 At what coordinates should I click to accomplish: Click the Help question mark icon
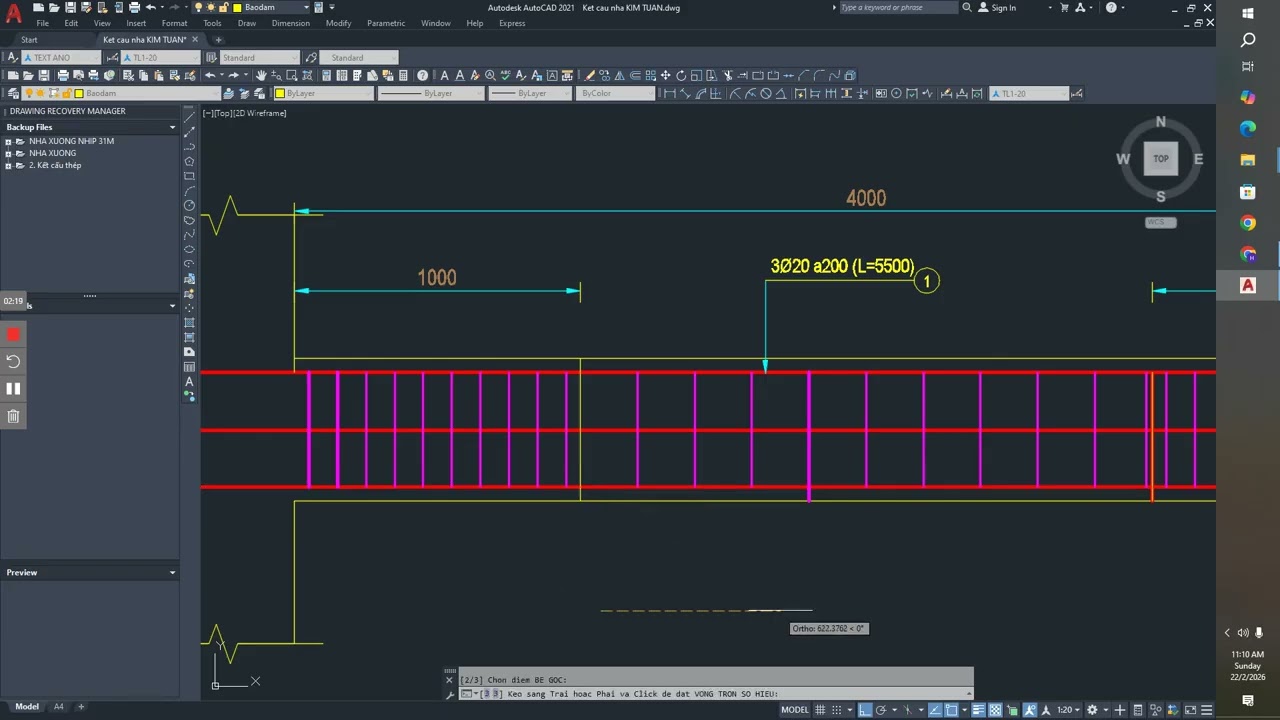(423, 75)
